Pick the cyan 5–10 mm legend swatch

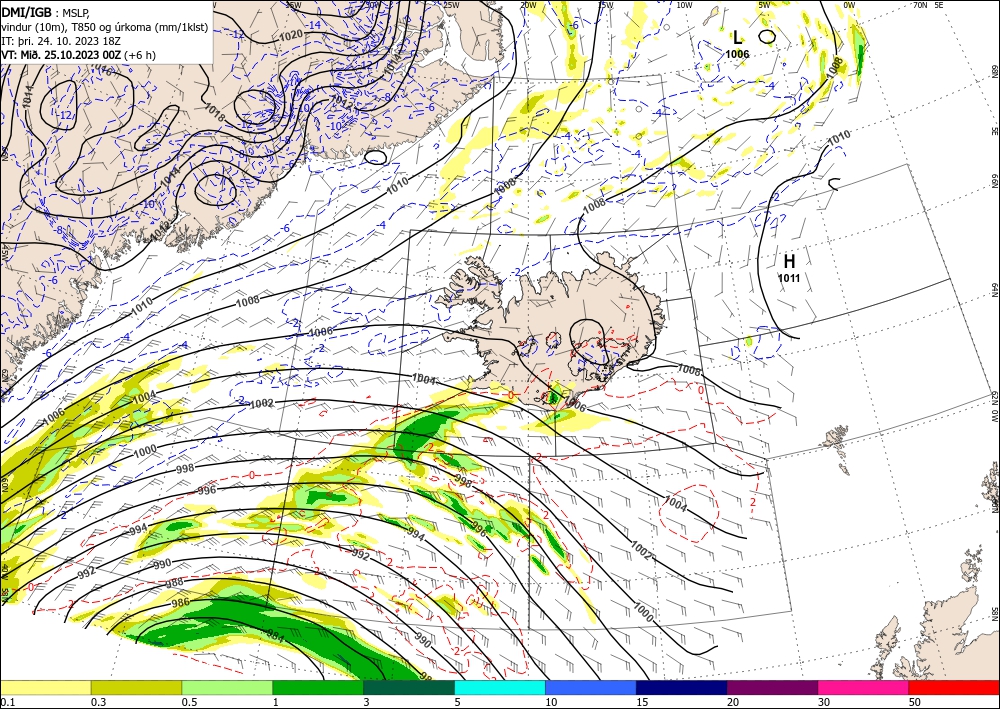500,687
